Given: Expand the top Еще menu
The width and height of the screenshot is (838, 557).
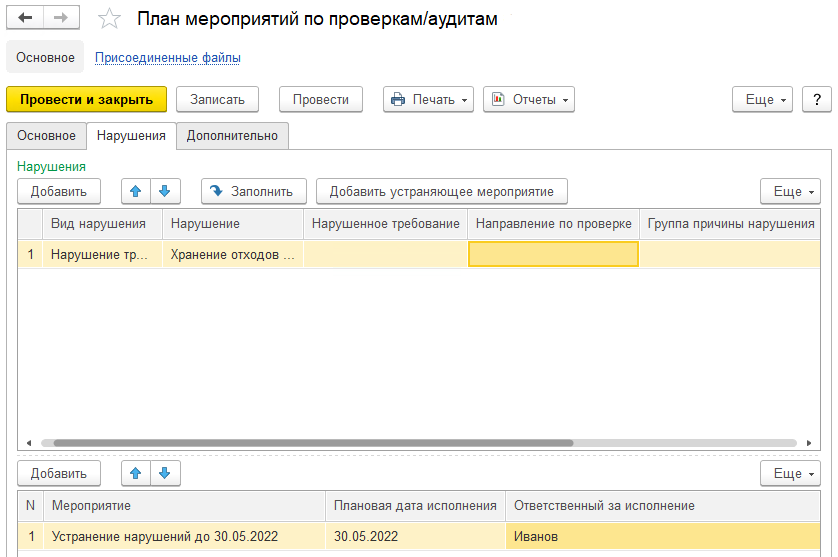Looking at the screenshot, I should (x=762, y=99).
